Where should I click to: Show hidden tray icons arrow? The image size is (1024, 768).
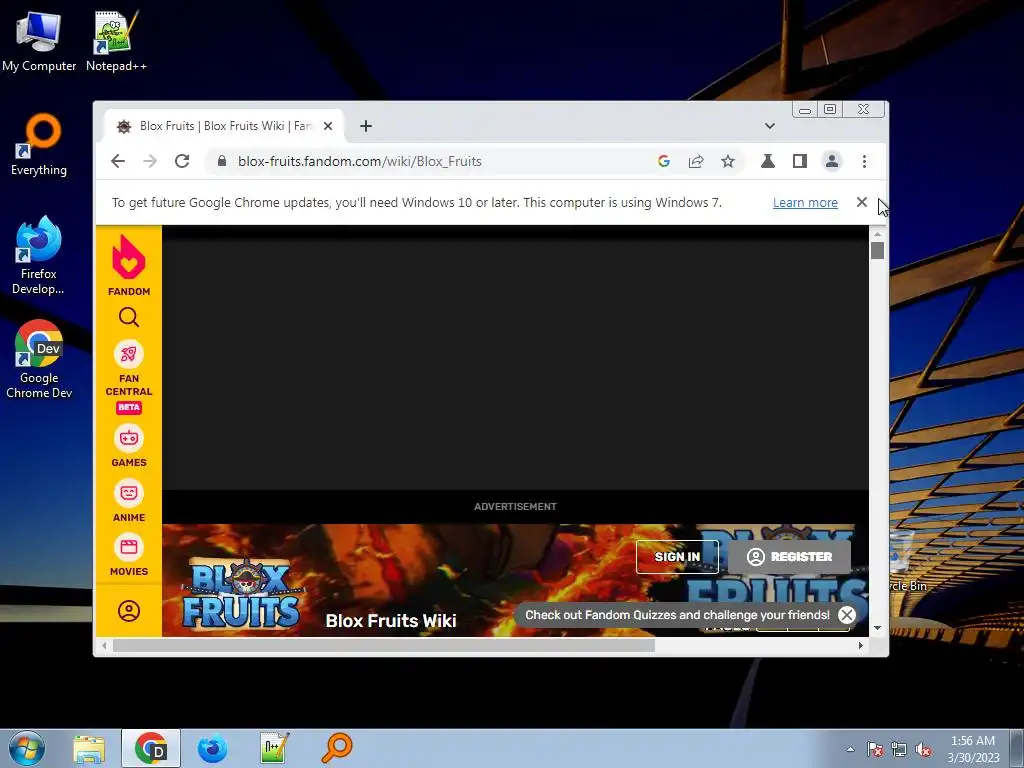850,749
